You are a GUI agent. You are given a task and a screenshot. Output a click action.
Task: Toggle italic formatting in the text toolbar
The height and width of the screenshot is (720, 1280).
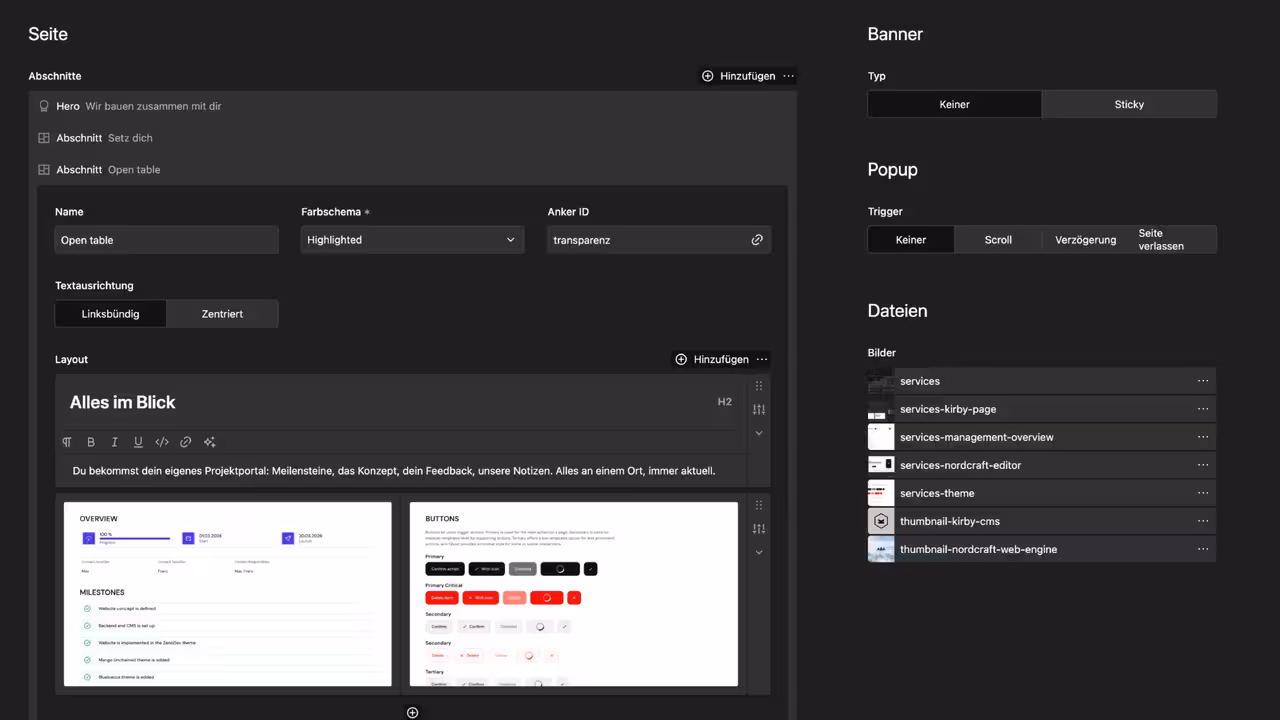click(x=114, y=442)
